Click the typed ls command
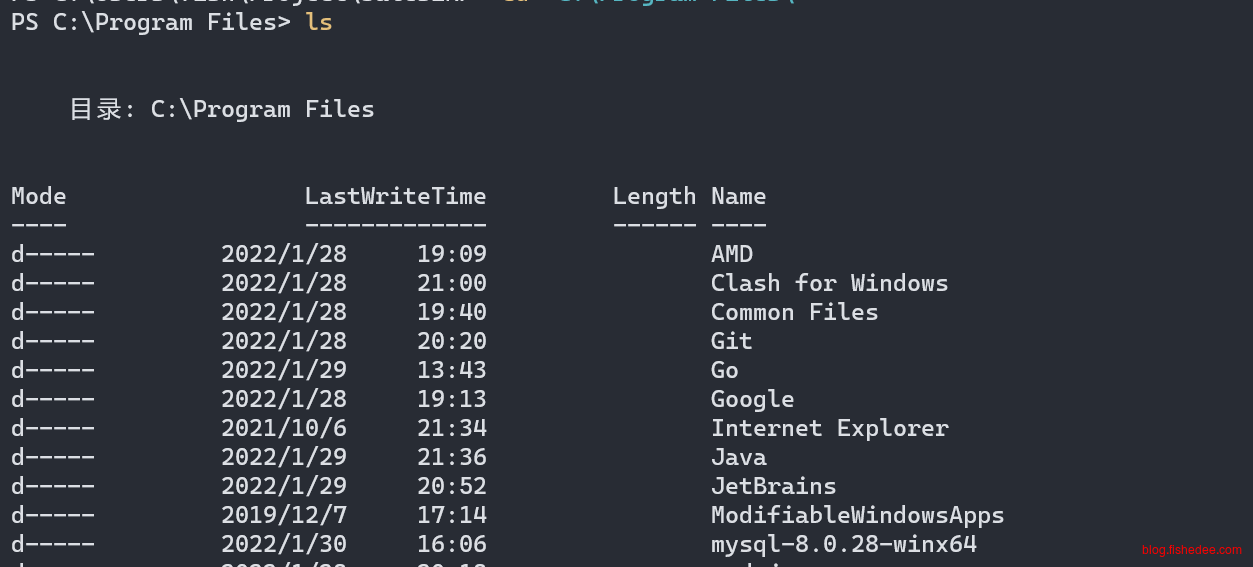 click(x=319, y=22)
